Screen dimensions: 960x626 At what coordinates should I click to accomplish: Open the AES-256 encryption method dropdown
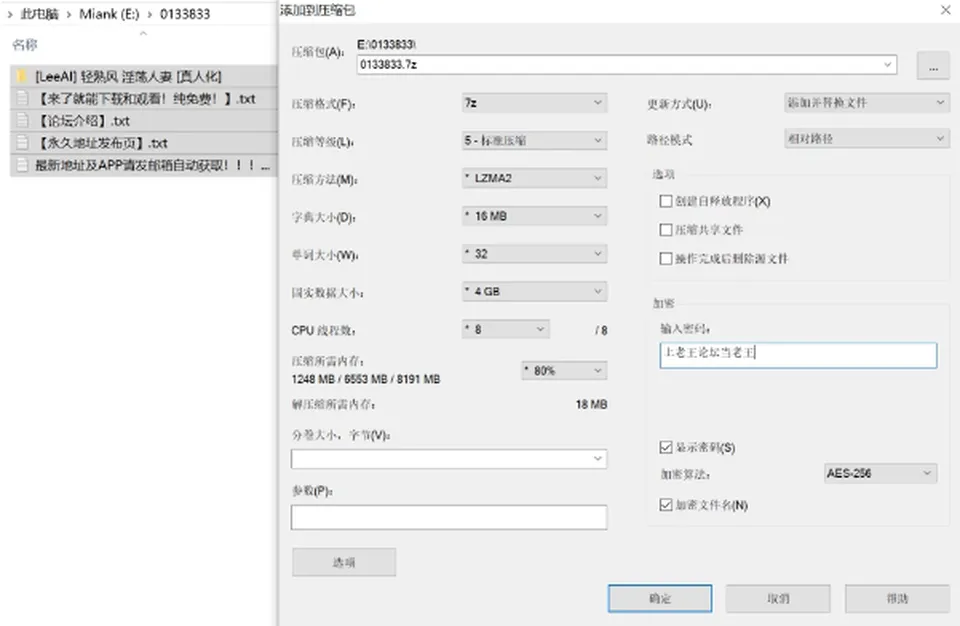coord(880,473)
